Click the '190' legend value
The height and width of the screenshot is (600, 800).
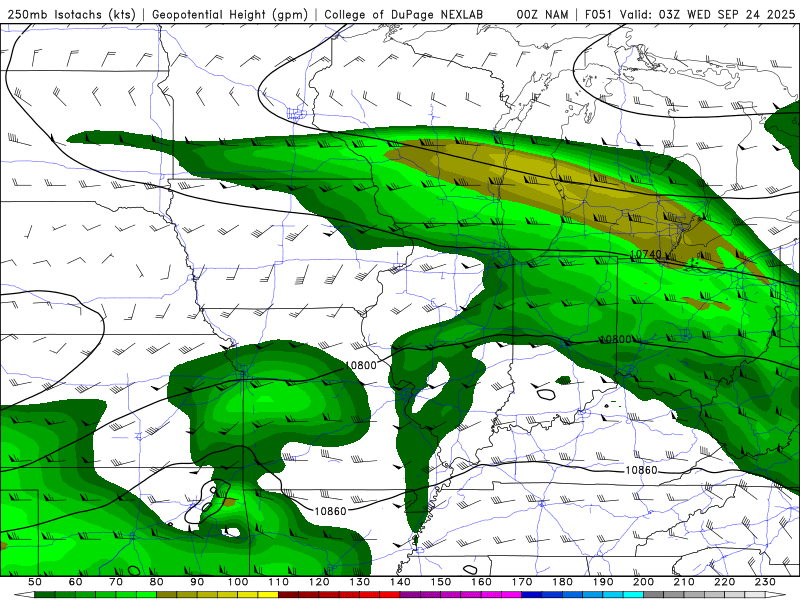(603, 582)
